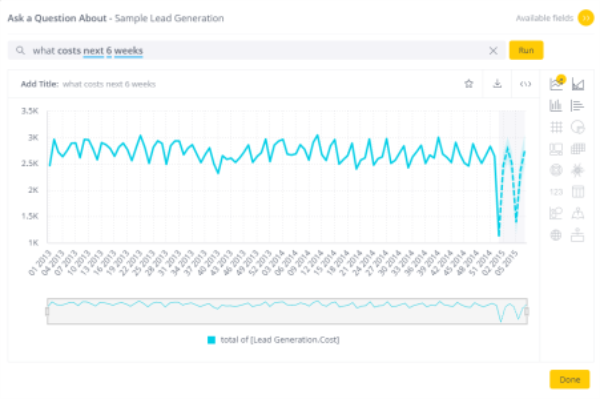
Task: Select the box plot chart icon
Action: 577,235
